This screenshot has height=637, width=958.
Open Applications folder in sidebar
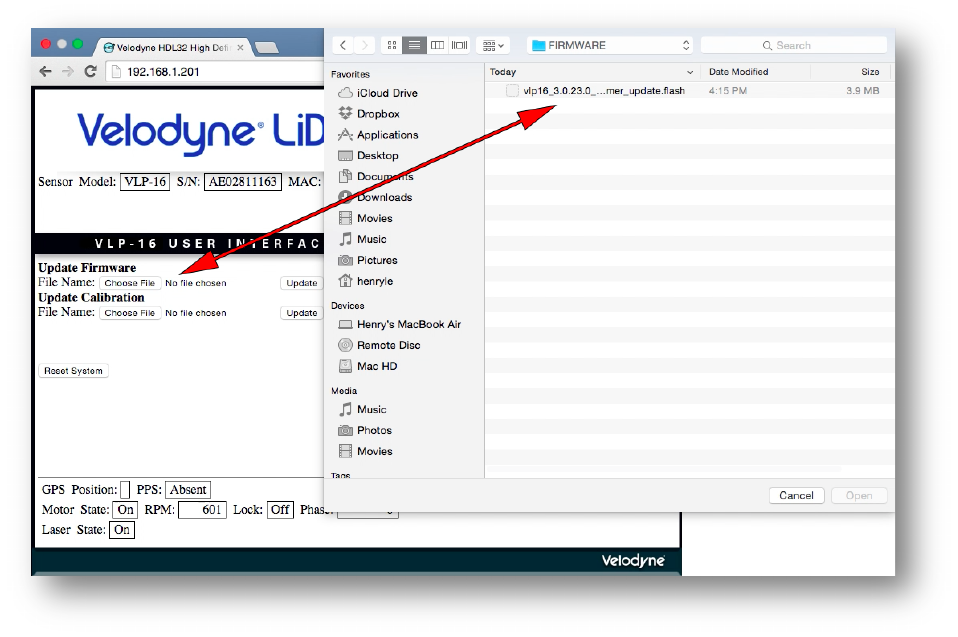coord(387,134)
